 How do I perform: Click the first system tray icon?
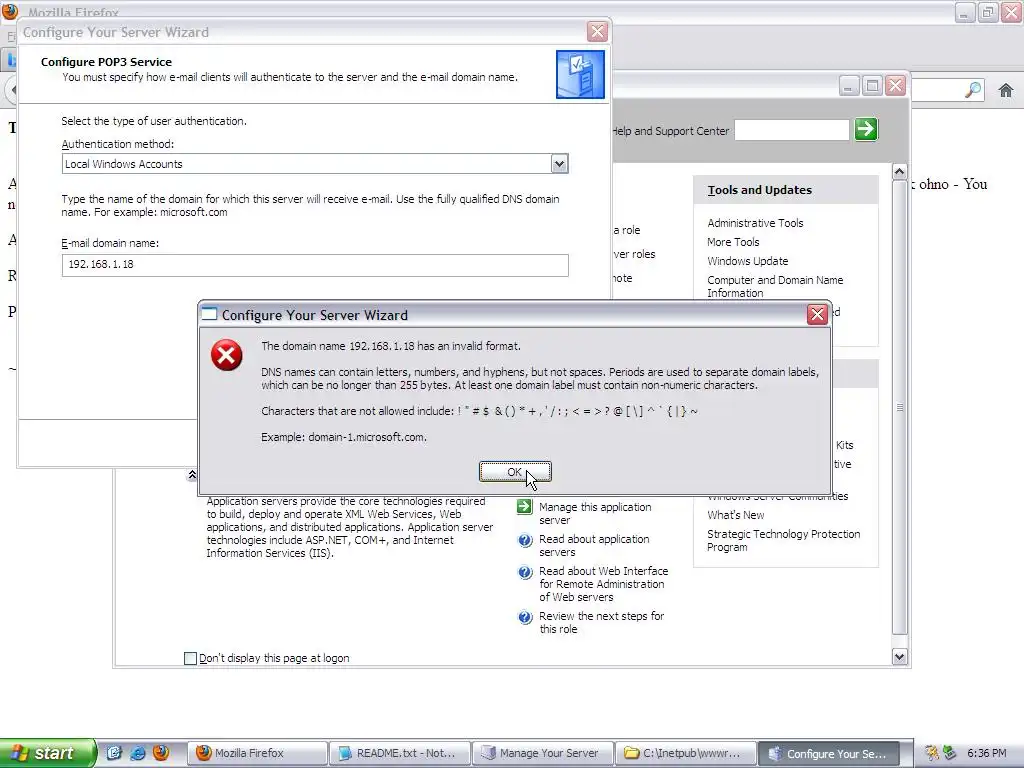(x=932, y=753)
